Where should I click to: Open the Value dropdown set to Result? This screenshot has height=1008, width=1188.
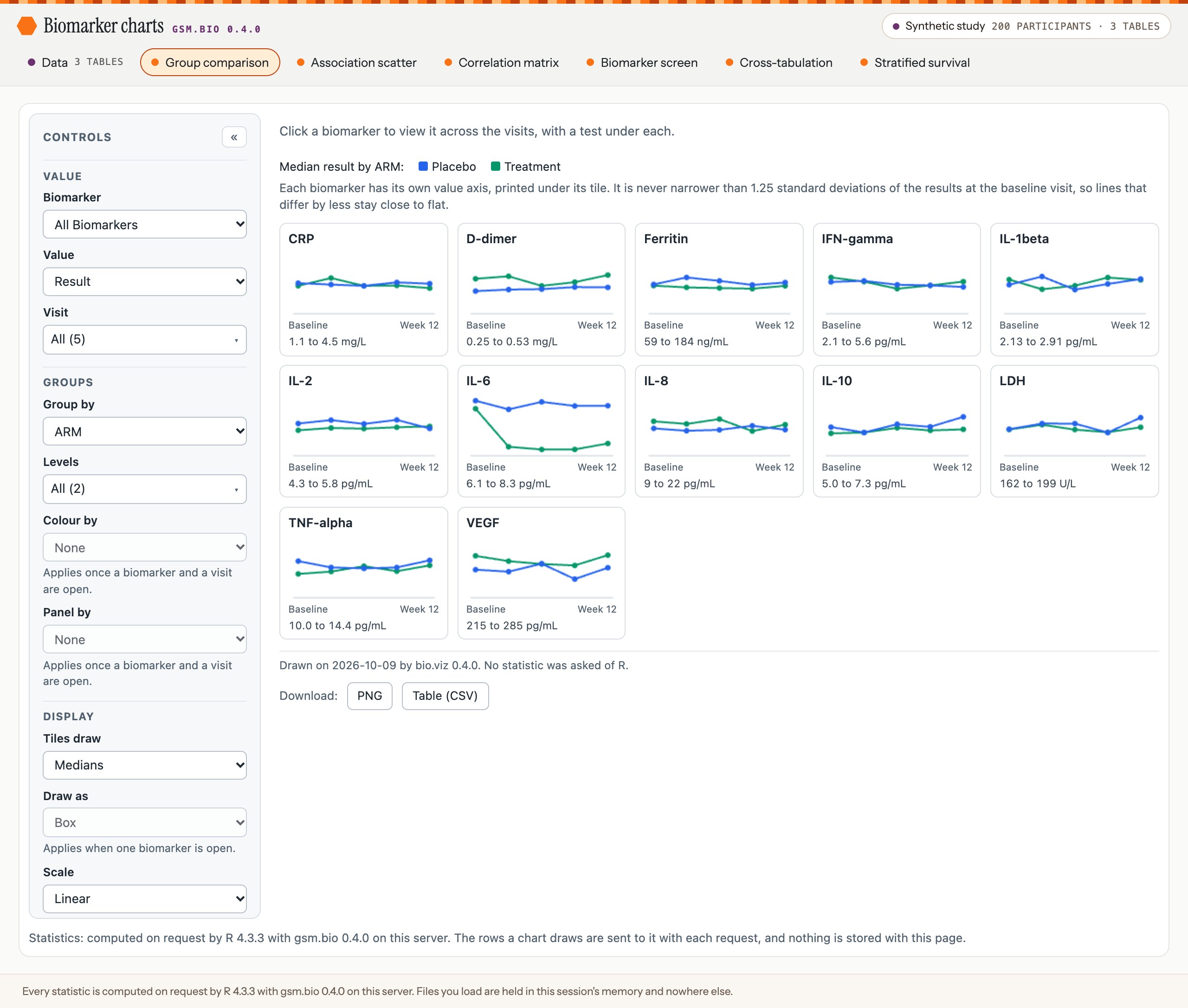pyautogui.click(x=145, y=282)
